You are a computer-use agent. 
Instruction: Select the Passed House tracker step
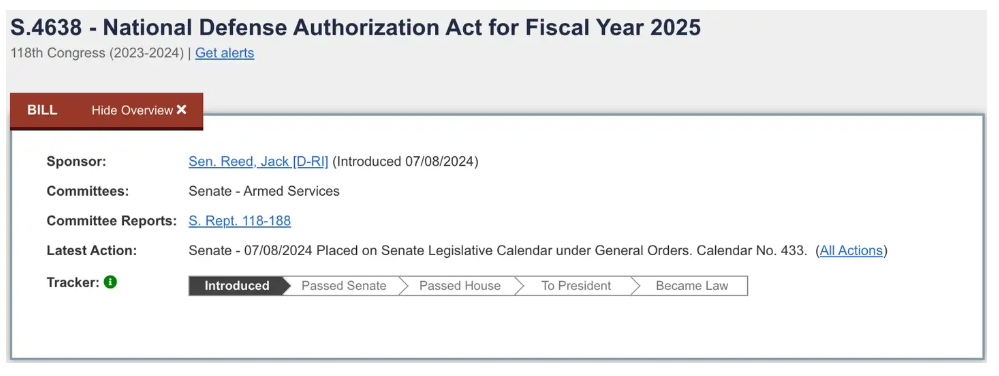[x=459, y=286]
